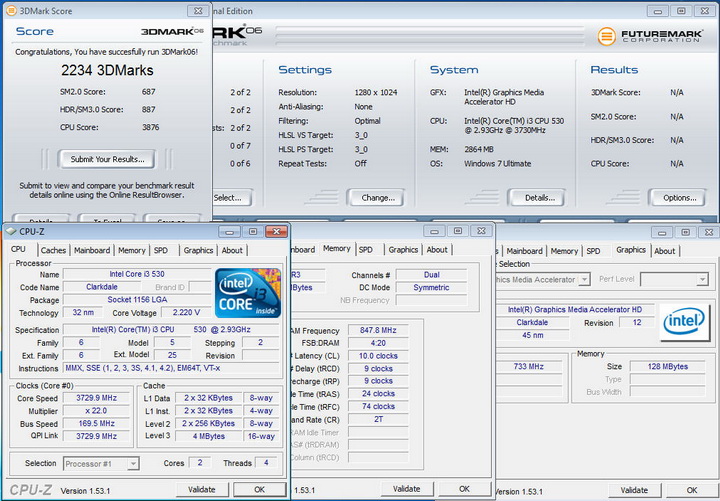Open the Processor #1 selection dropdown
The height and width of the screenshot is (501, 720).
(101, 463)
